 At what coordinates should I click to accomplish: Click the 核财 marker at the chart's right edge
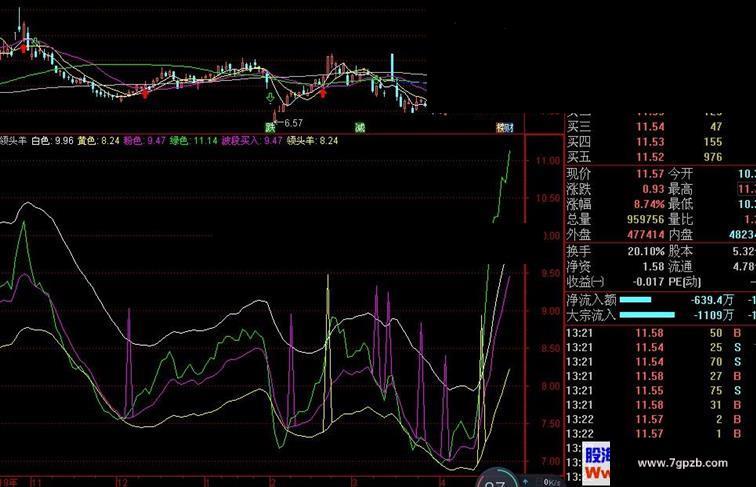(505, 128)
